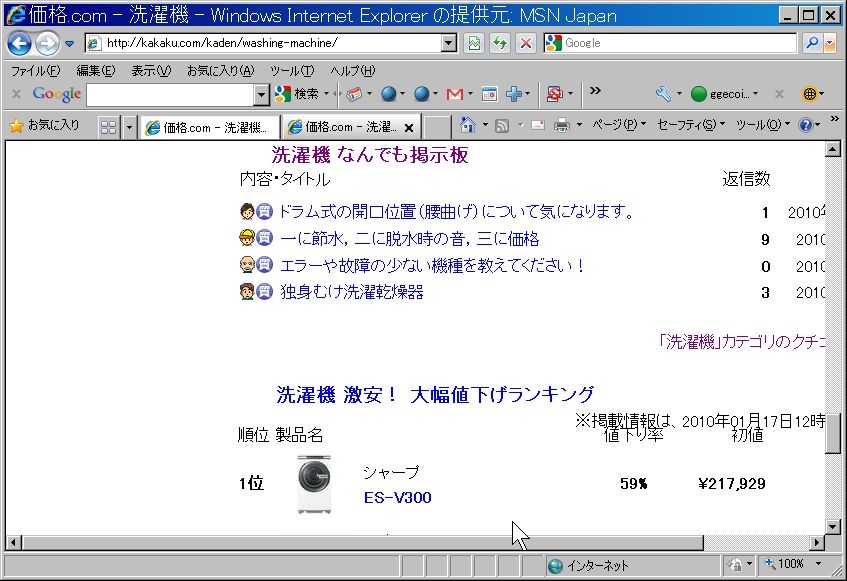
Task: Open the tab list dropdown arrow
Action: click(x=129, y=127)
